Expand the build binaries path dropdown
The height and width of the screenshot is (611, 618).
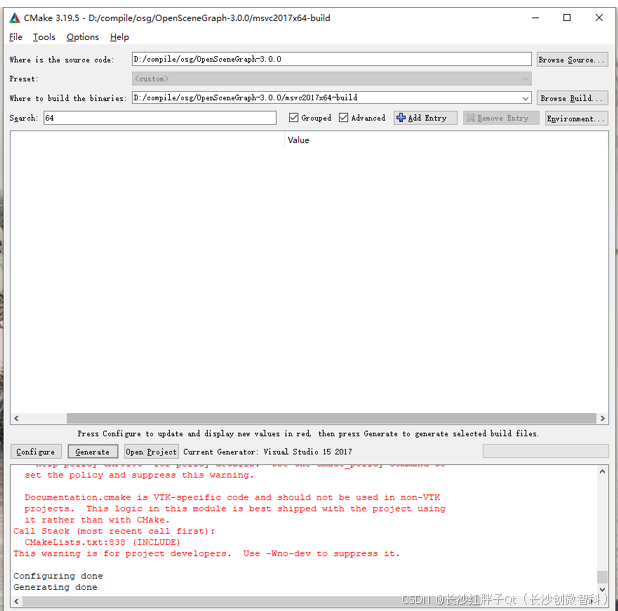(x=525, y=98)
